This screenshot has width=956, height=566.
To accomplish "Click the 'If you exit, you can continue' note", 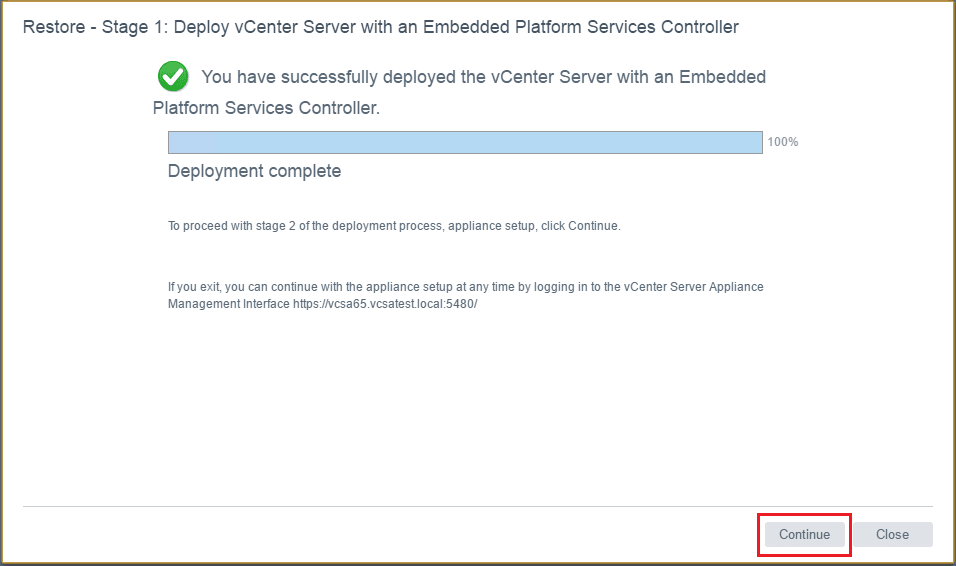I will (x=466, y=295).
